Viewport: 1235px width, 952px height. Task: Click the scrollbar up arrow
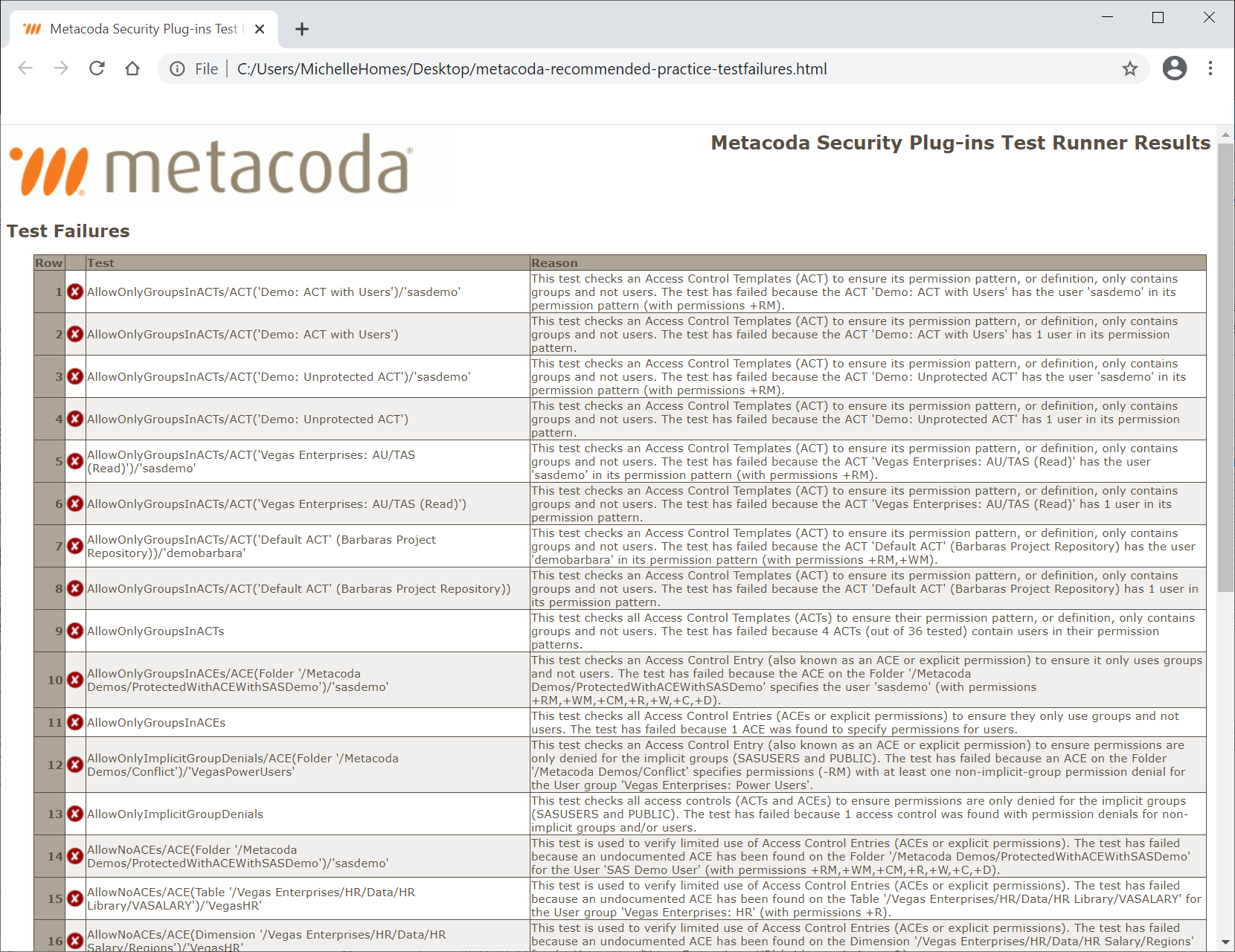point(1225,135)
